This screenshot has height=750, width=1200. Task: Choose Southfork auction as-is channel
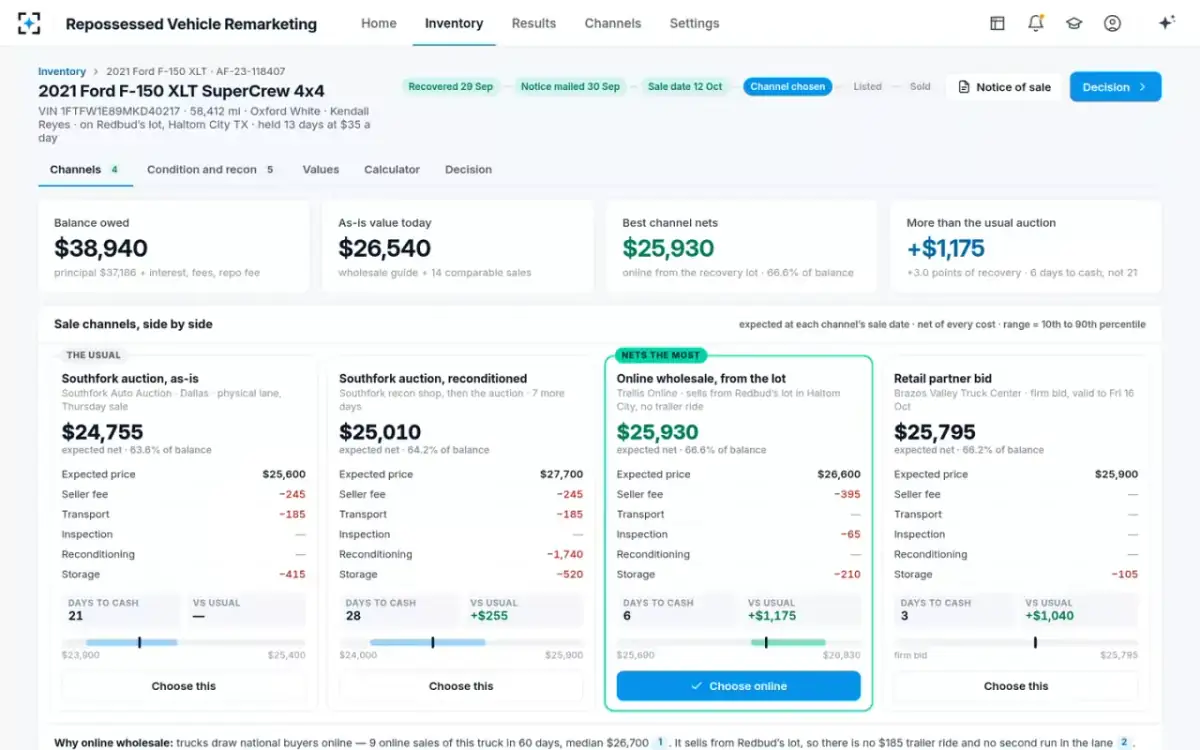pos(184,686)
